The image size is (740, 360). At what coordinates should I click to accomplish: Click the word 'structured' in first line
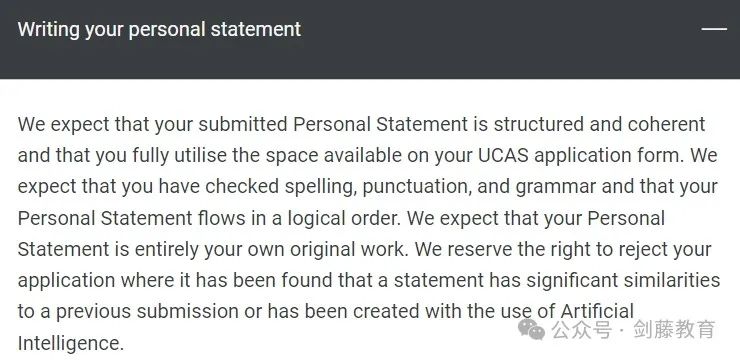pyautogui.click(x=538, y=125)
